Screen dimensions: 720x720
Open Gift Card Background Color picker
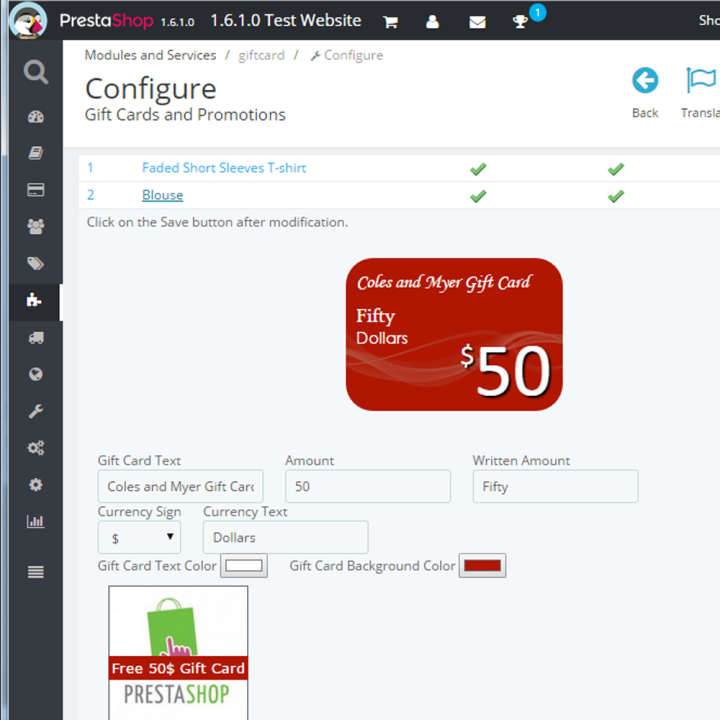[x=482, y=565]
